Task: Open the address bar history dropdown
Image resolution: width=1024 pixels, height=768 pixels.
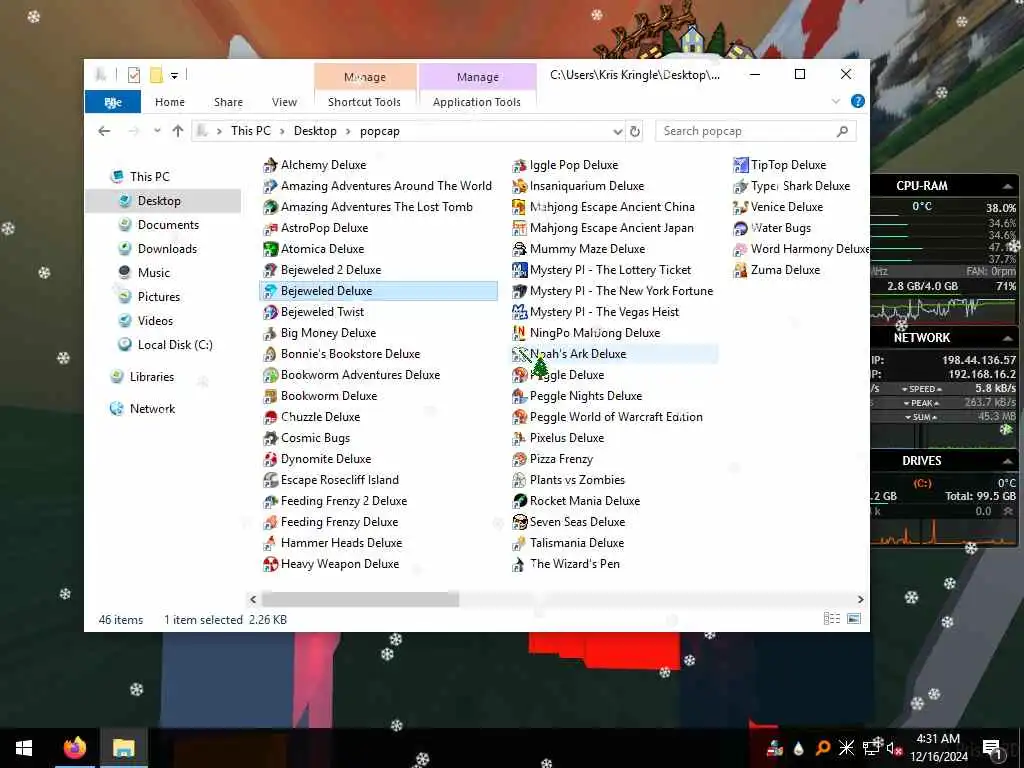Action: pyautogui.click(x=617, y=132)
